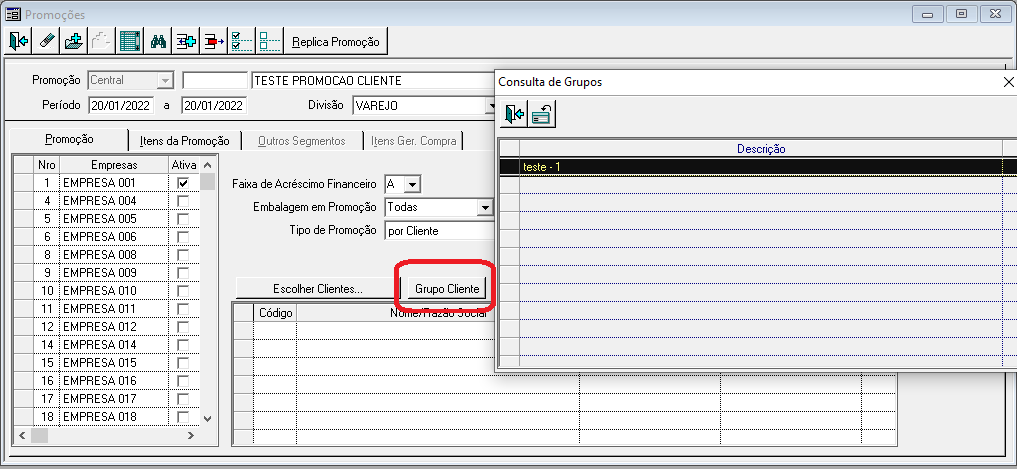Viewport: 1017px width, 469px height.
Task: Open the Tipo de Promoção combo box
Action: (x=439, y=231)
